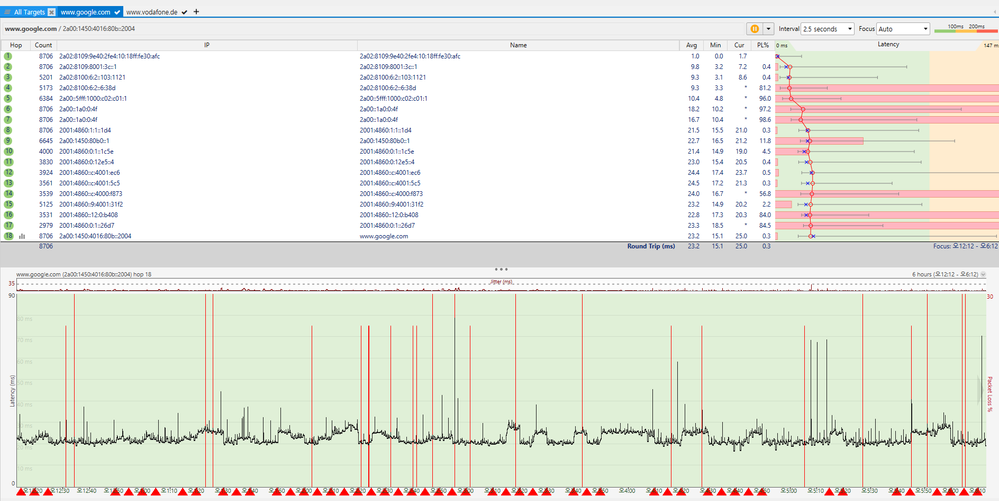Image resolution: width=999 pixels, height=501 pixels.
Task: Click the hop 1 green circle icon
Action: click(8, 56)
